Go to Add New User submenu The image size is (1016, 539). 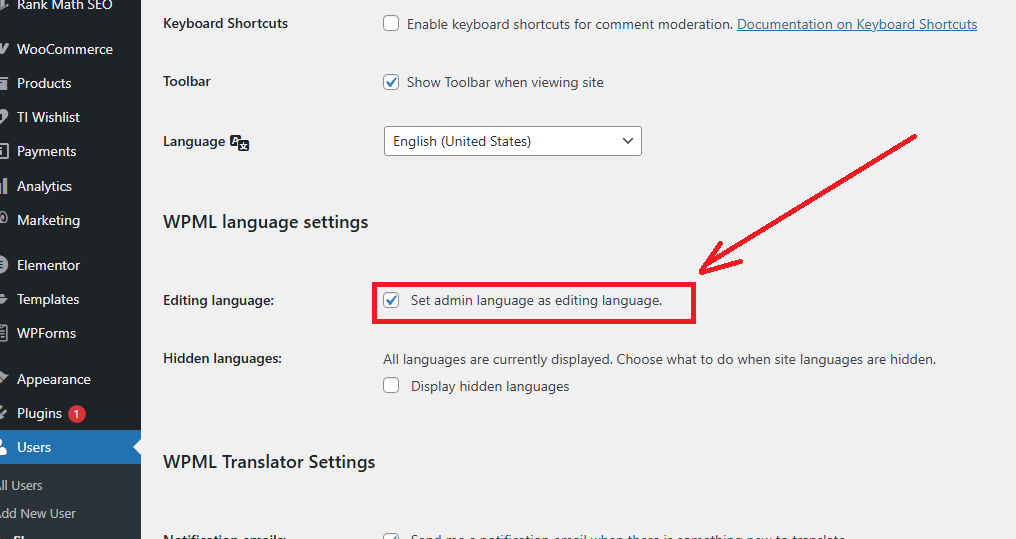(38, 513)
